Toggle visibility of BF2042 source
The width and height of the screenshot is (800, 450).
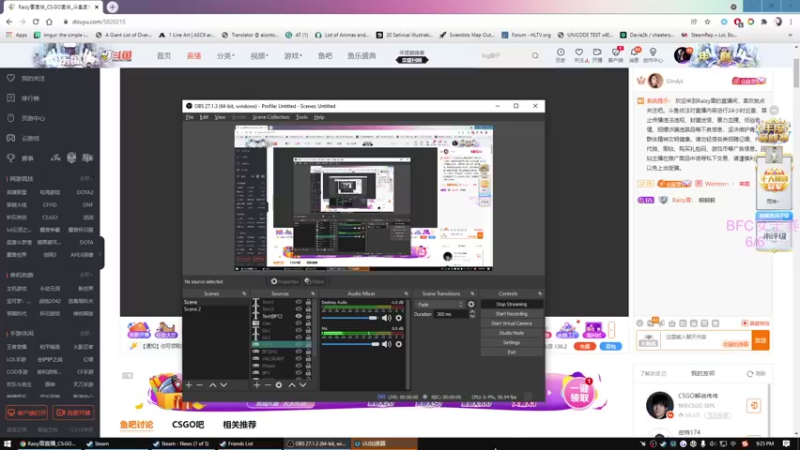(298, 352)
